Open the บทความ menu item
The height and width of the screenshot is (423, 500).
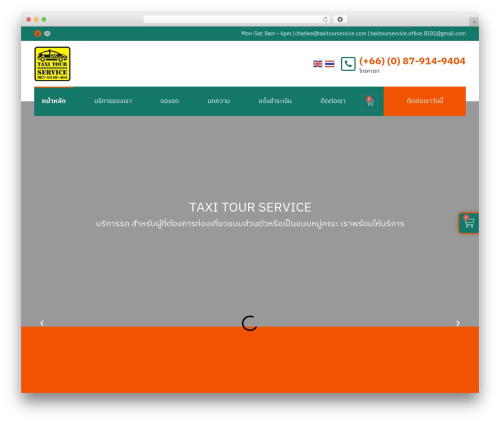[219, 101]
